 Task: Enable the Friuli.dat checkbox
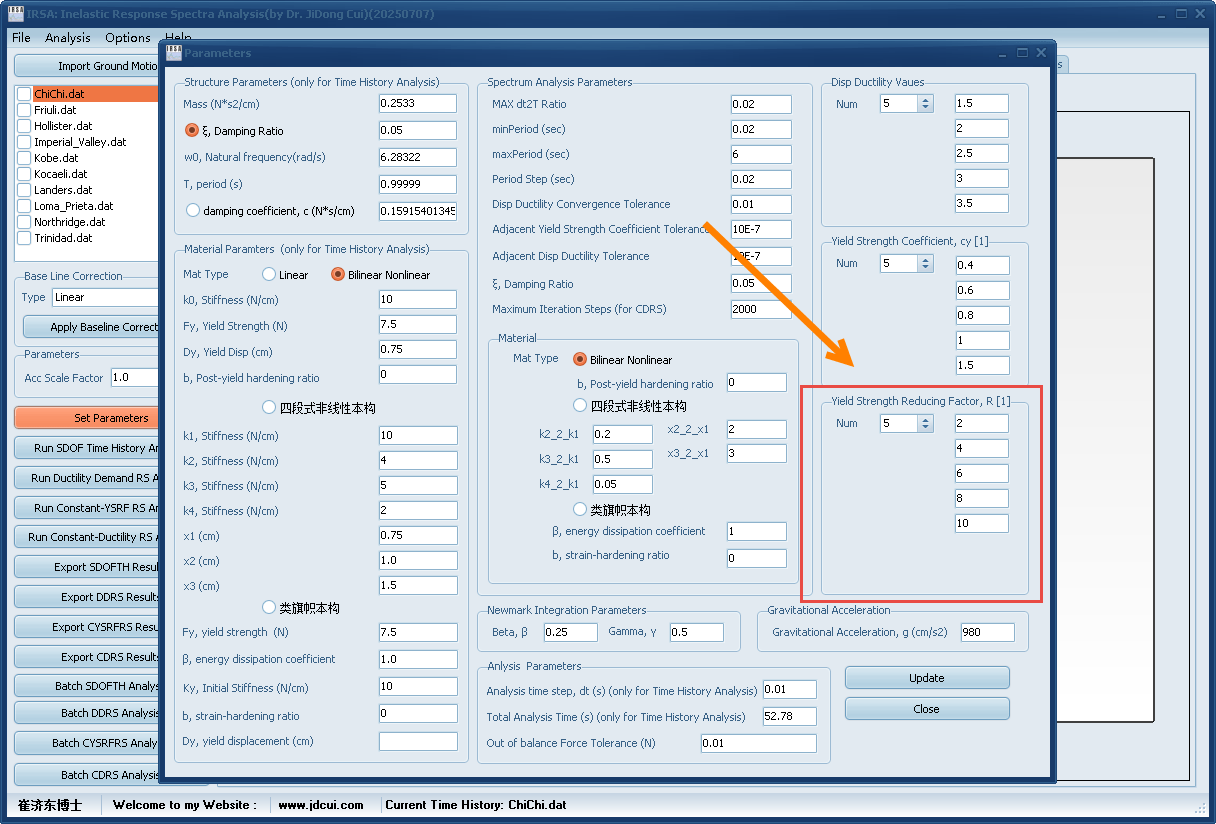[x=25, y=110]
